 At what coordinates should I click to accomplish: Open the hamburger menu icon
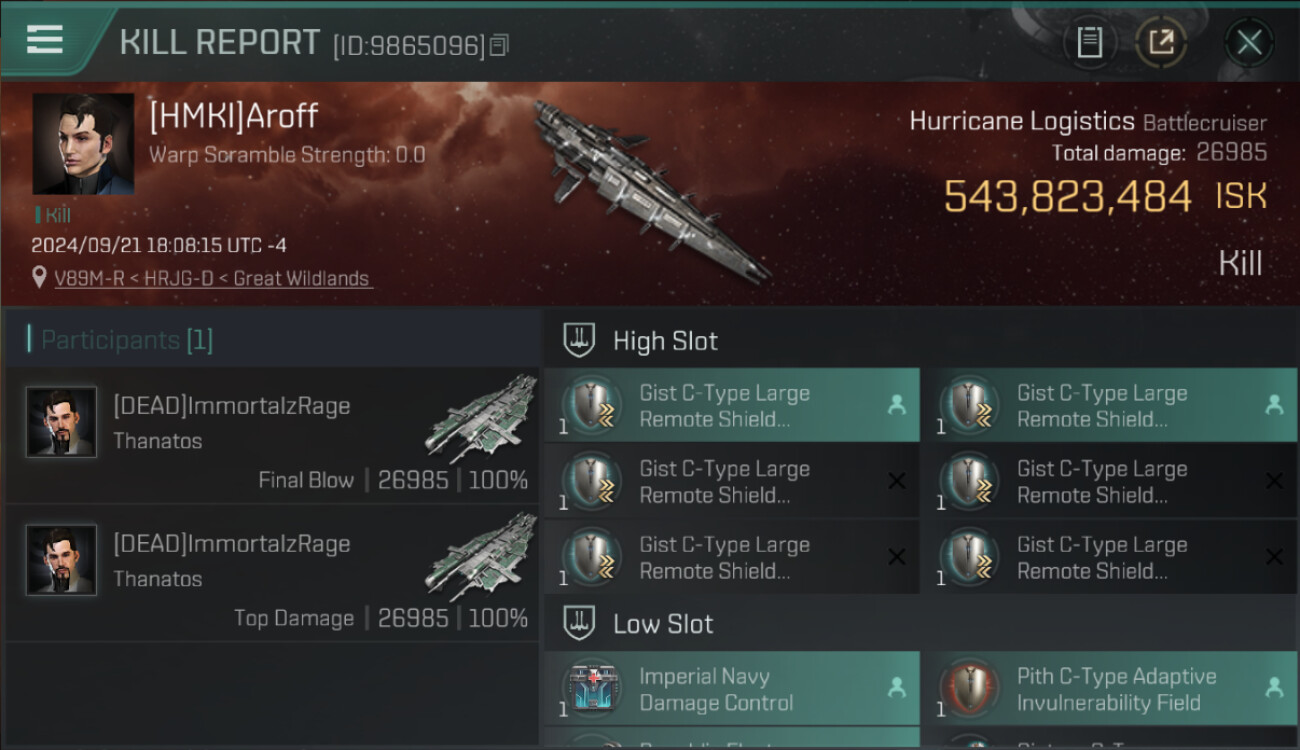click(45, 40)
